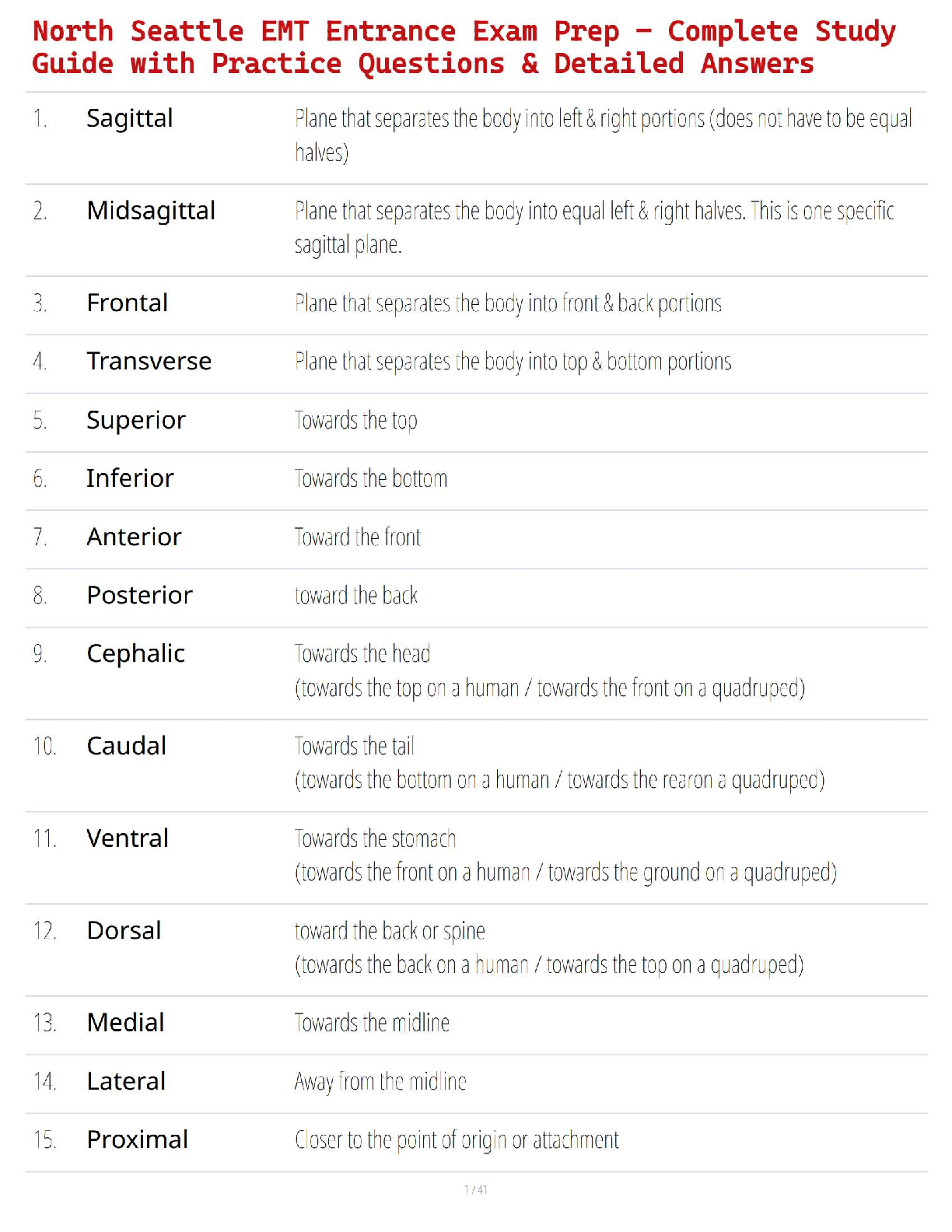Screen dimensions: 952x1232
Task: Click the term "Anterior"
Action: (134, 537)
